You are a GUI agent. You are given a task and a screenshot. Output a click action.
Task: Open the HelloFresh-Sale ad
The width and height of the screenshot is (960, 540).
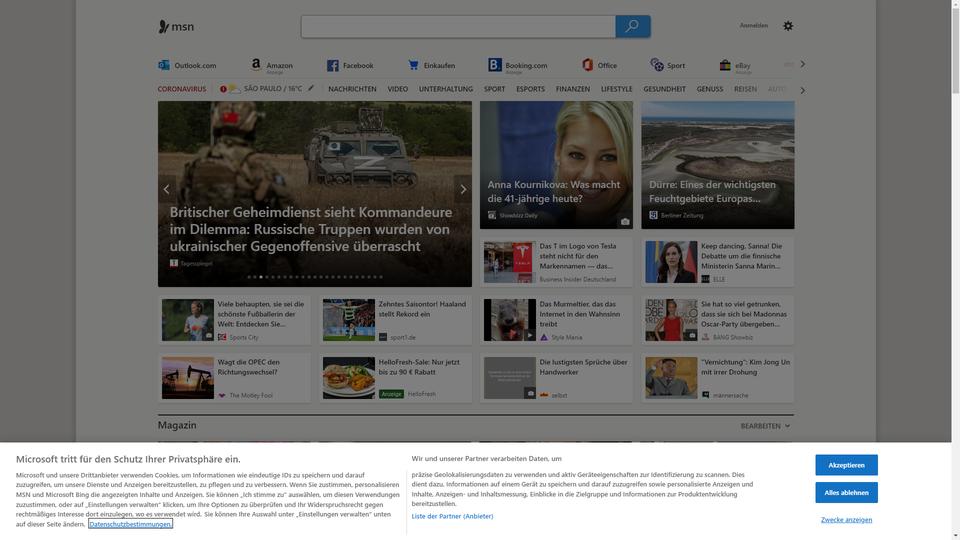[396, 378]
